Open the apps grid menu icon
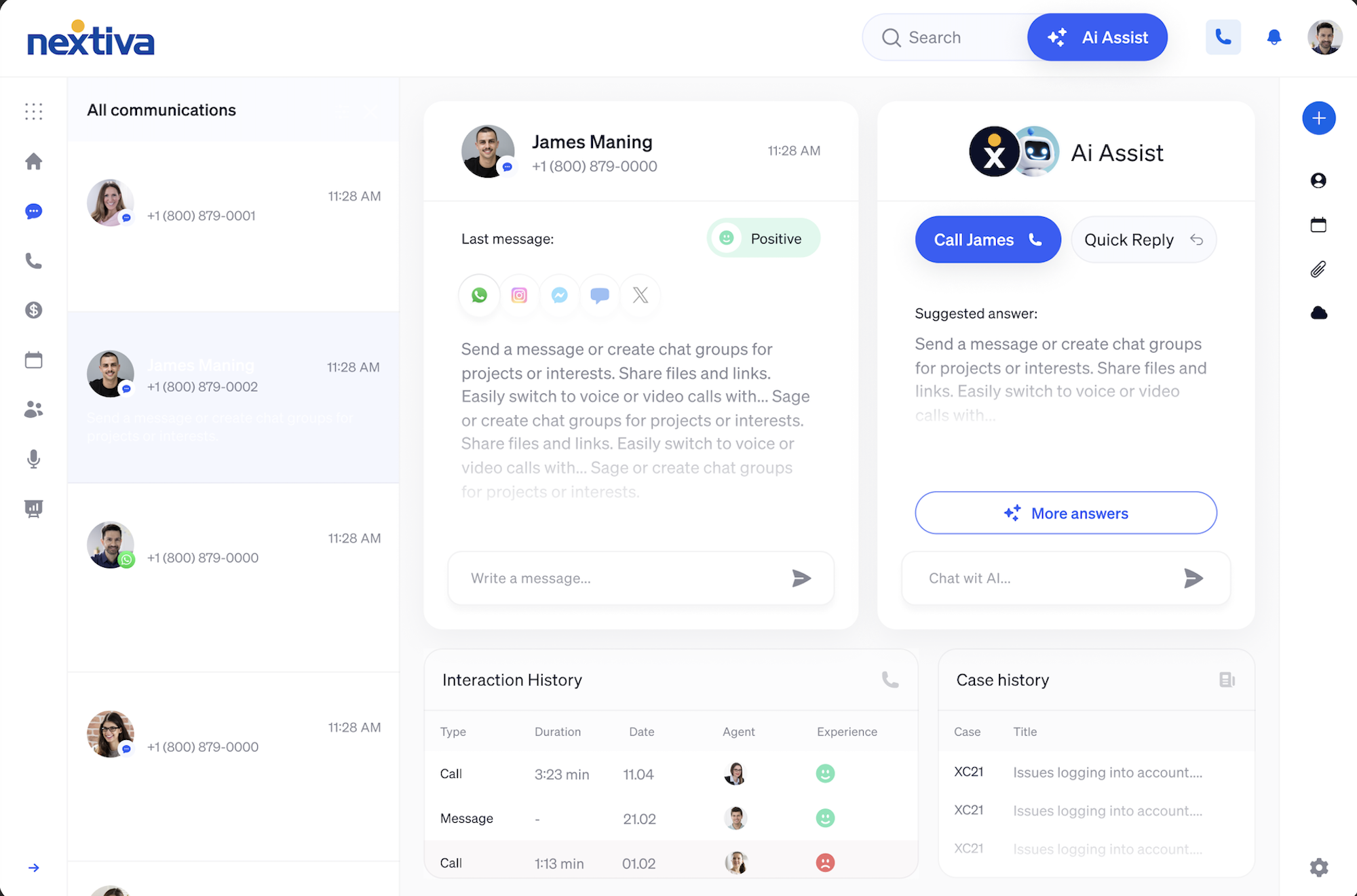The image size is (1357, 896). pos(33,111)
